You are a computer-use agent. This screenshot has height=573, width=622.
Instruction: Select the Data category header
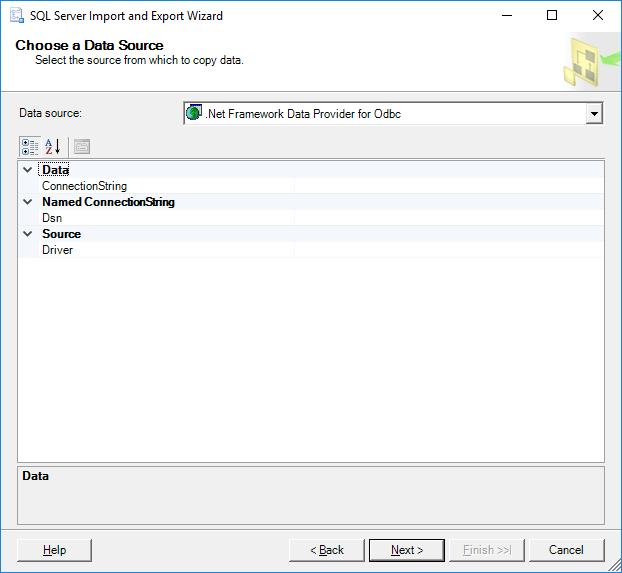click(x=56, y=170)
